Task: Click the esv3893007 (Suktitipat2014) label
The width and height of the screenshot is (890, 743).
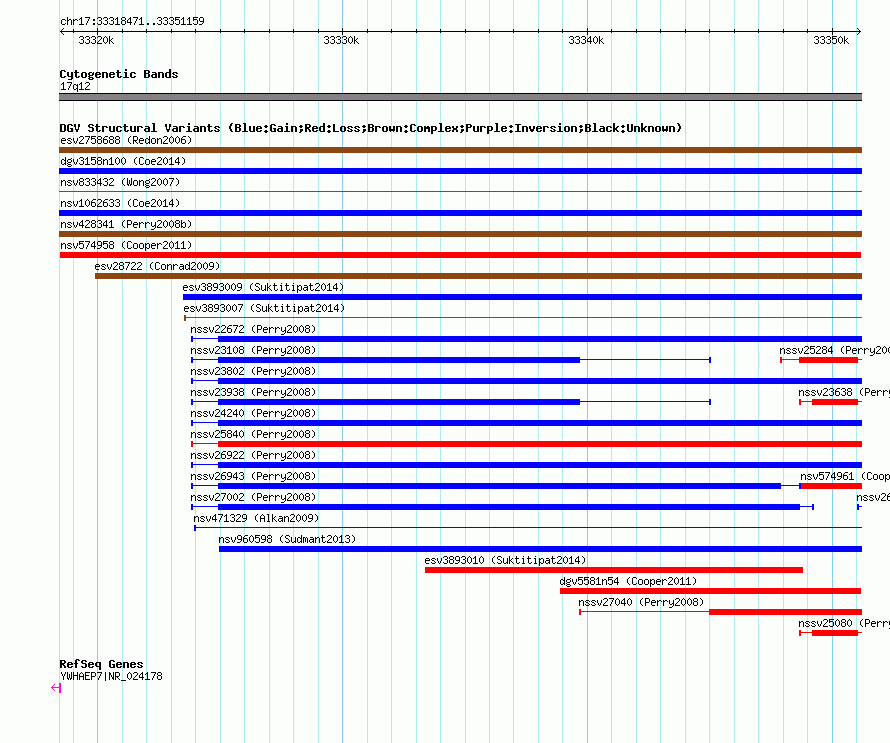Action: pos(264,308)
